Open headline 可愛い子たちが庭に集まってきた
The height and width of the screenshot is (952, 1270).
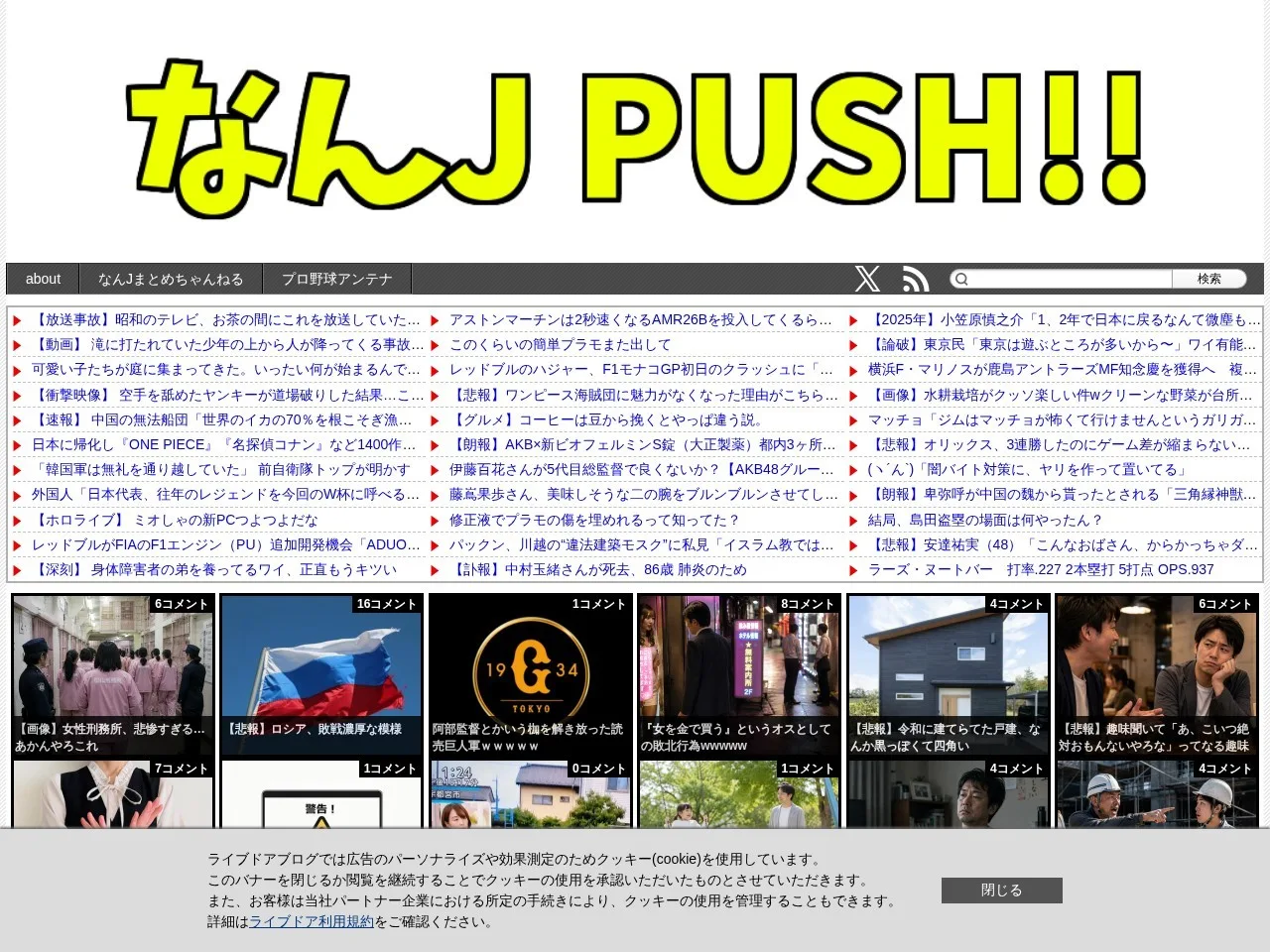coord(226,369)
